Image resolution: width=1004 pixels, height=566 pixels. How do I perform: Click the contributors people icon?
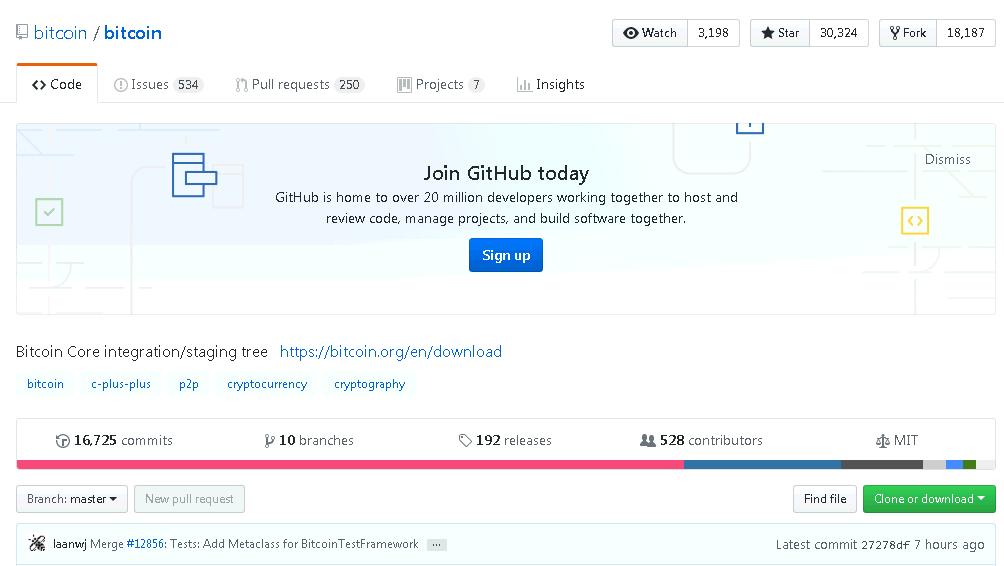click(648, 441)
